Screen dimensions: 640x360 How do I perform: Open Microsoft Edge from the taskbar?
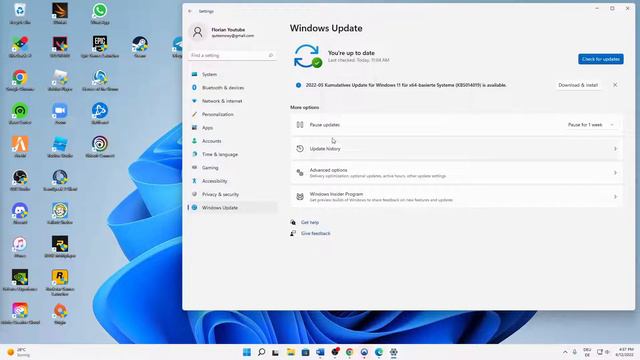pyautogui.click(x=379, y=352)
